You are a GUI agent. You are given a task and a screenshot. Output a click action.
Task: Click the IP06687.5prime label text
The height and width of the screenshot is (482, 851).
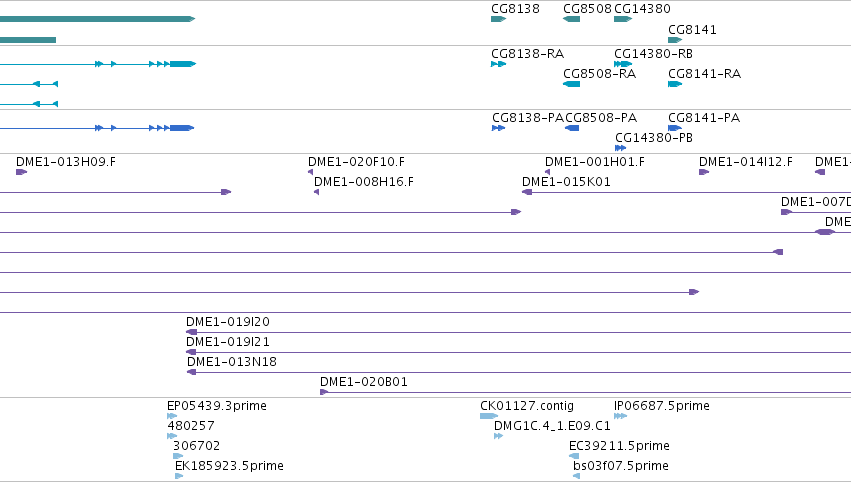click(662, 406)
